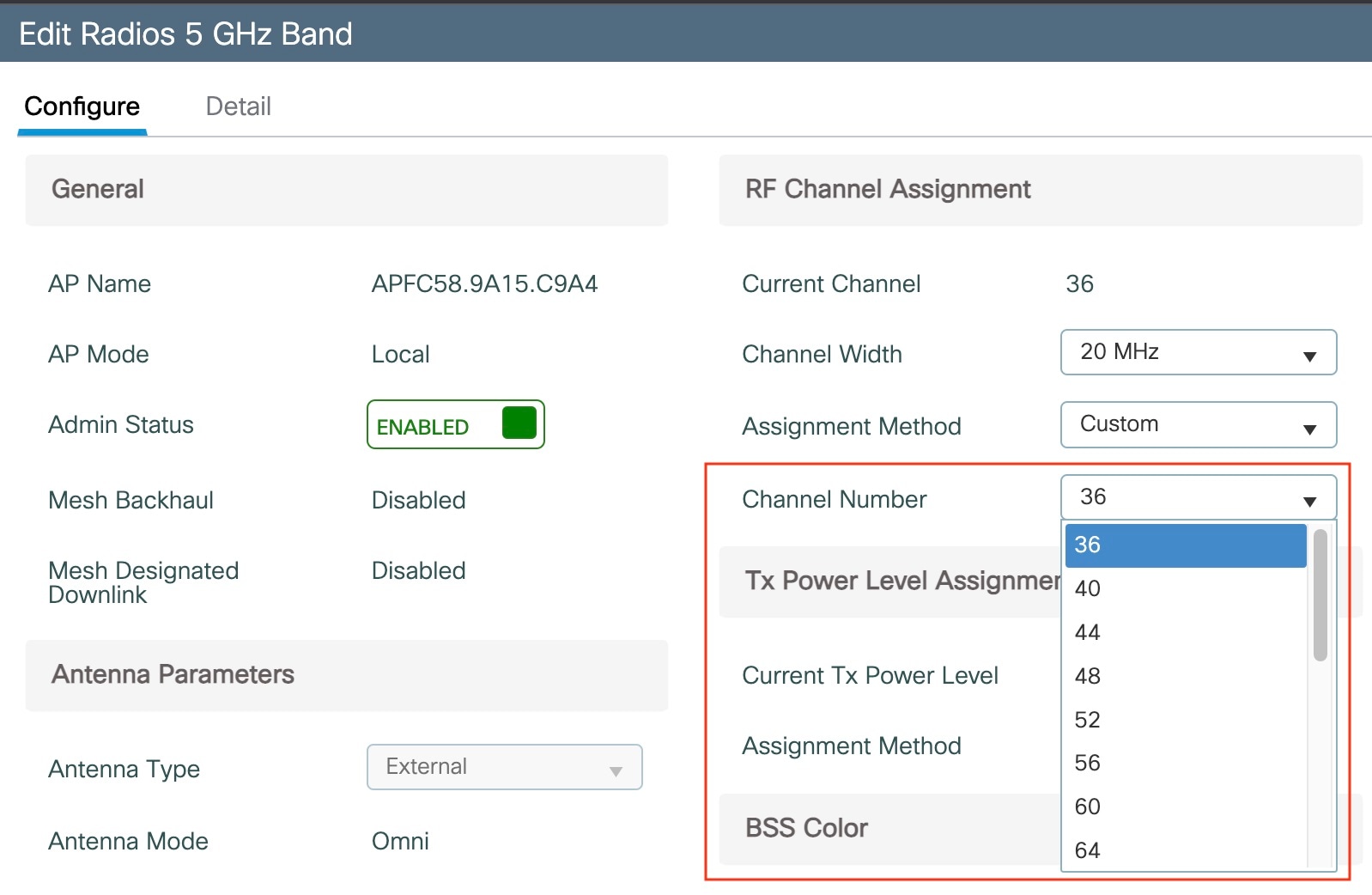Choose channel 40 in the list
Screen dimensions: 1372x895
pyautogui.click(x=1186, y=589)
